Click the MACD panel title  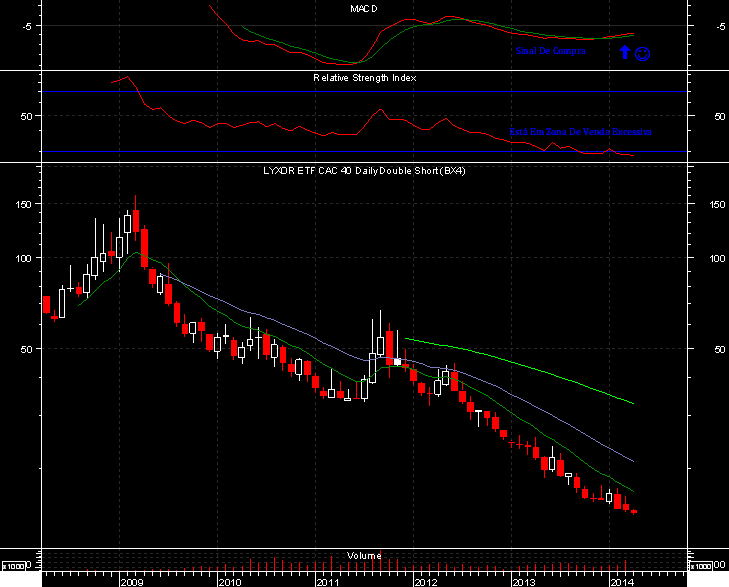coord(364,8)
